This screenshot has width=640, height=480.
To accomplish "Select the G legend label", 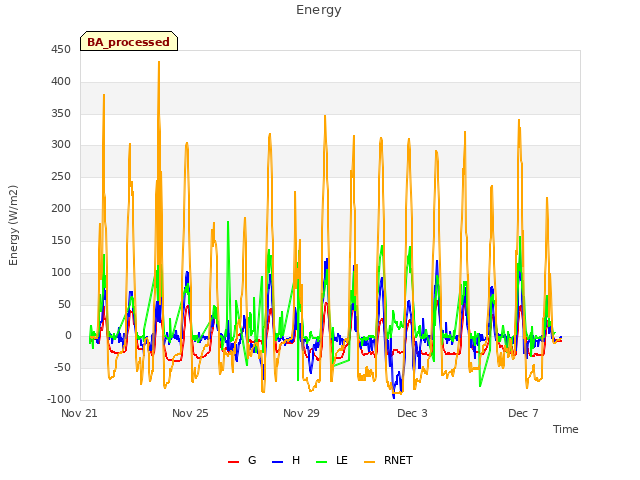I will [252, 460].
